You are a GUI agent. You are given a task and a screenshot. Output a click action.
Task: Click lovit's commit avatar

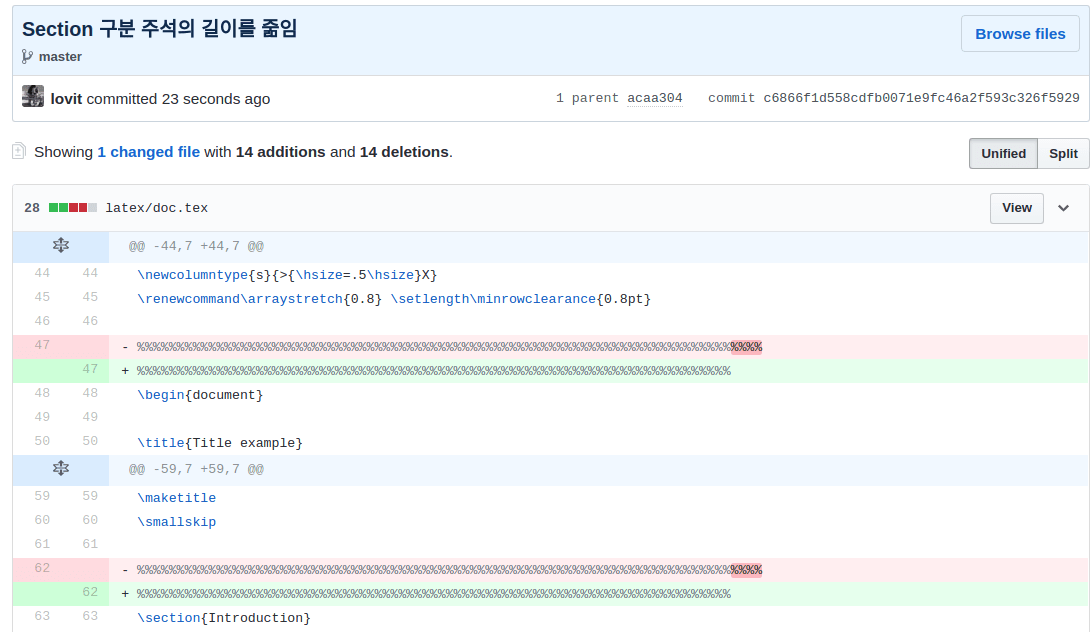tap(33, 98)
